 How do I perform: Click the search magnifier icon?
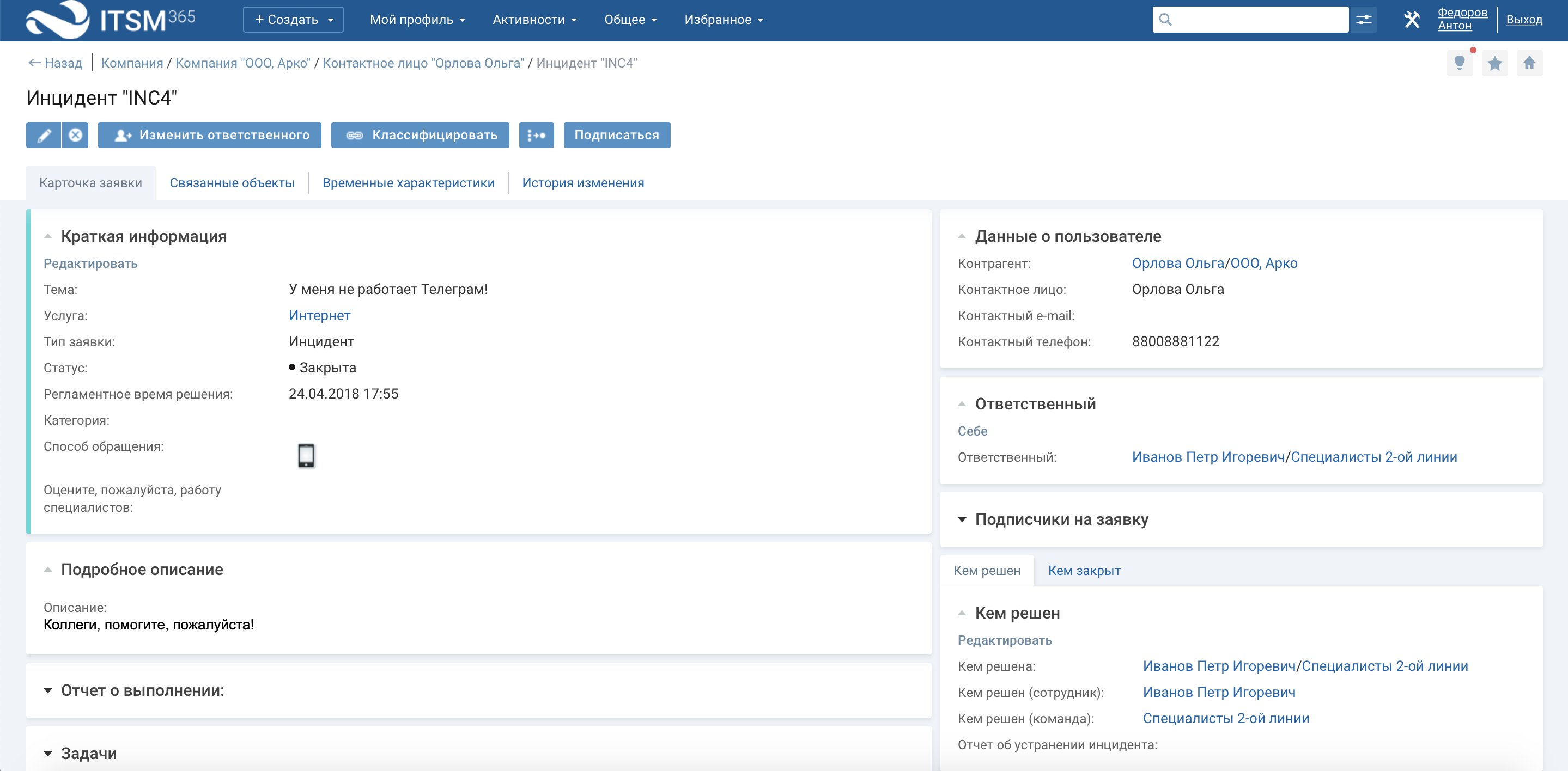coord(1166,19)
